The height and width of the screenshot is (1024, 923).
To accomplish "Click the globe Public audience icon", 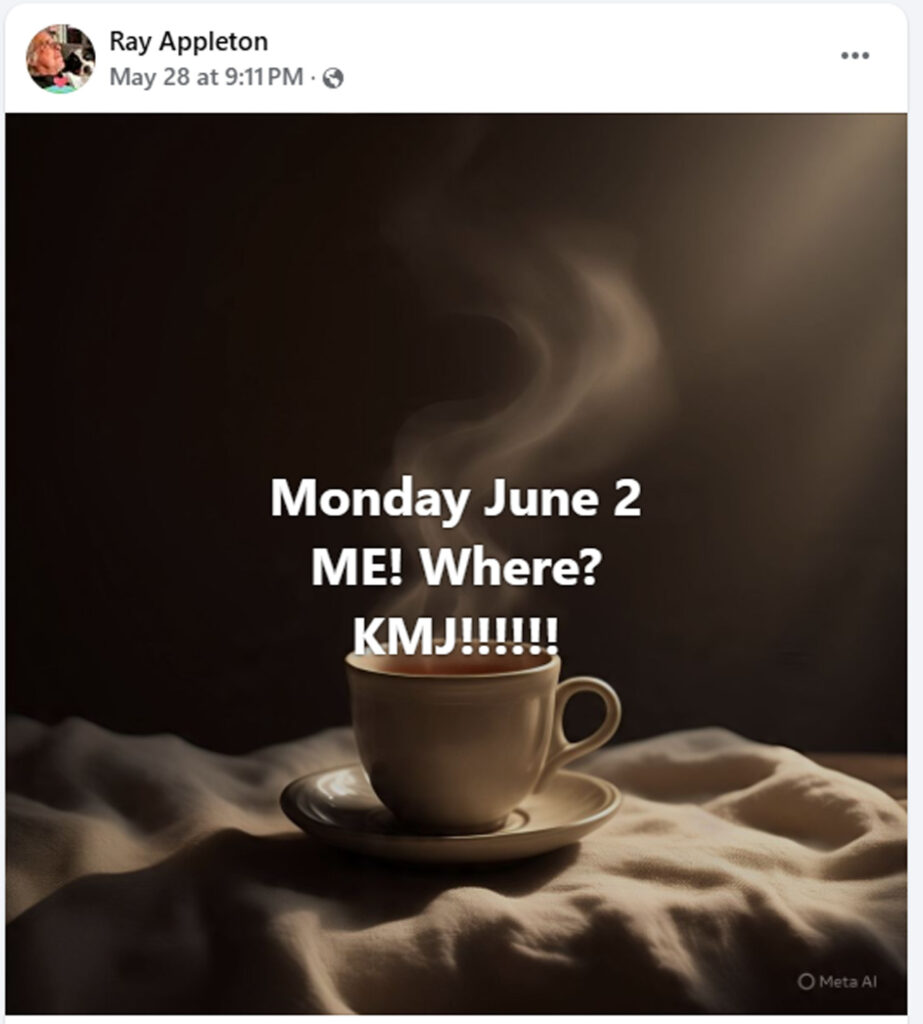I will 333,78.
